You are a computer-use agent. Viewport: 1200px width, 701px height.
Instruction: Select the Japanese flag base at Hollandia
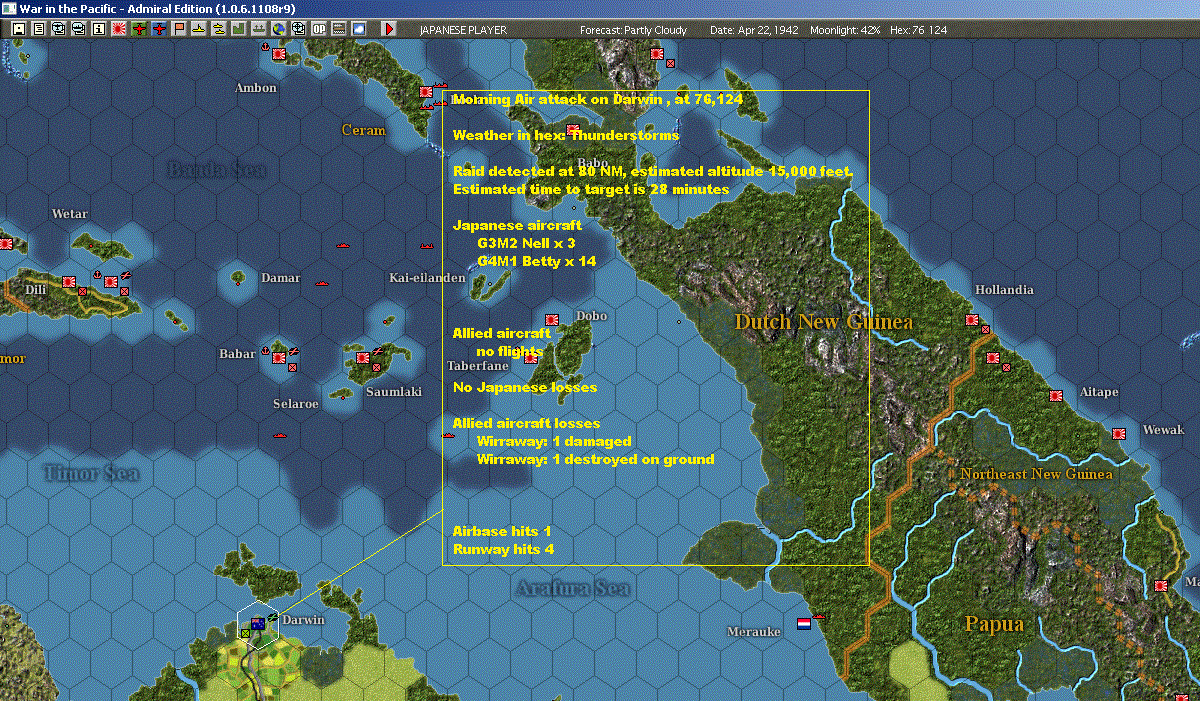971,320
